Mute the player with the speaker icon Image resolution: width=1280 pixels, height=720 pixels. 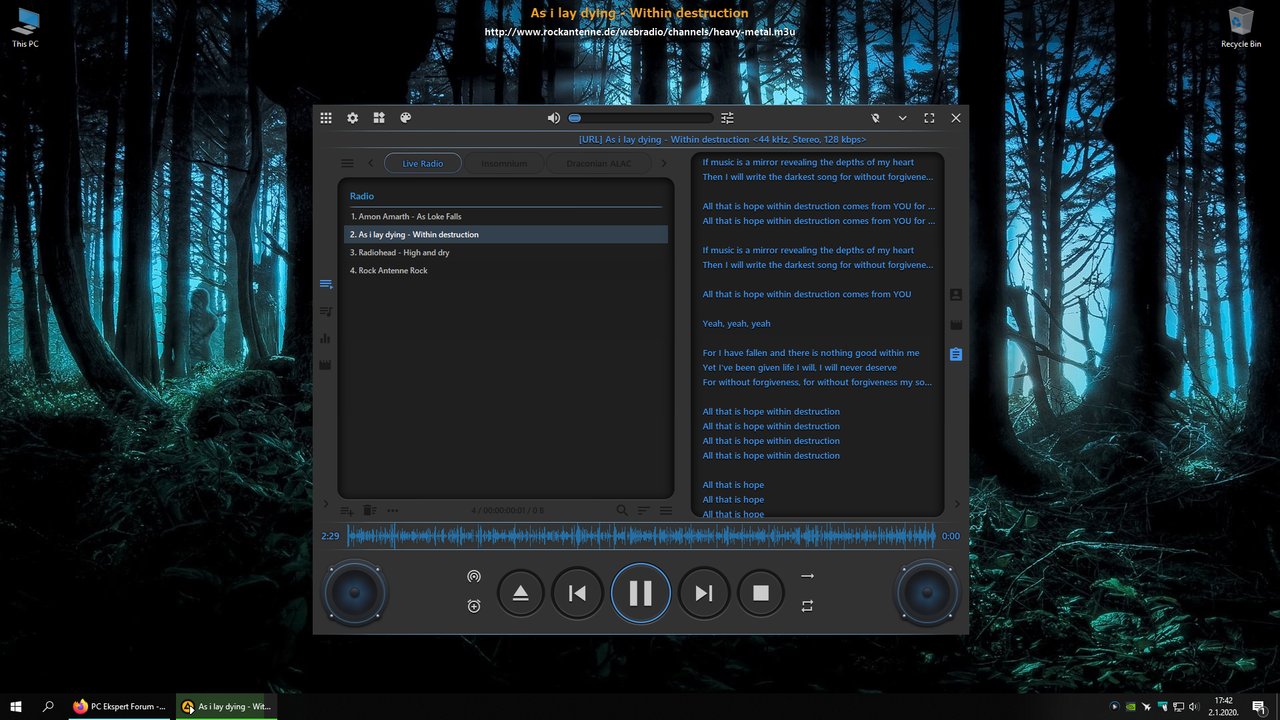553,117
